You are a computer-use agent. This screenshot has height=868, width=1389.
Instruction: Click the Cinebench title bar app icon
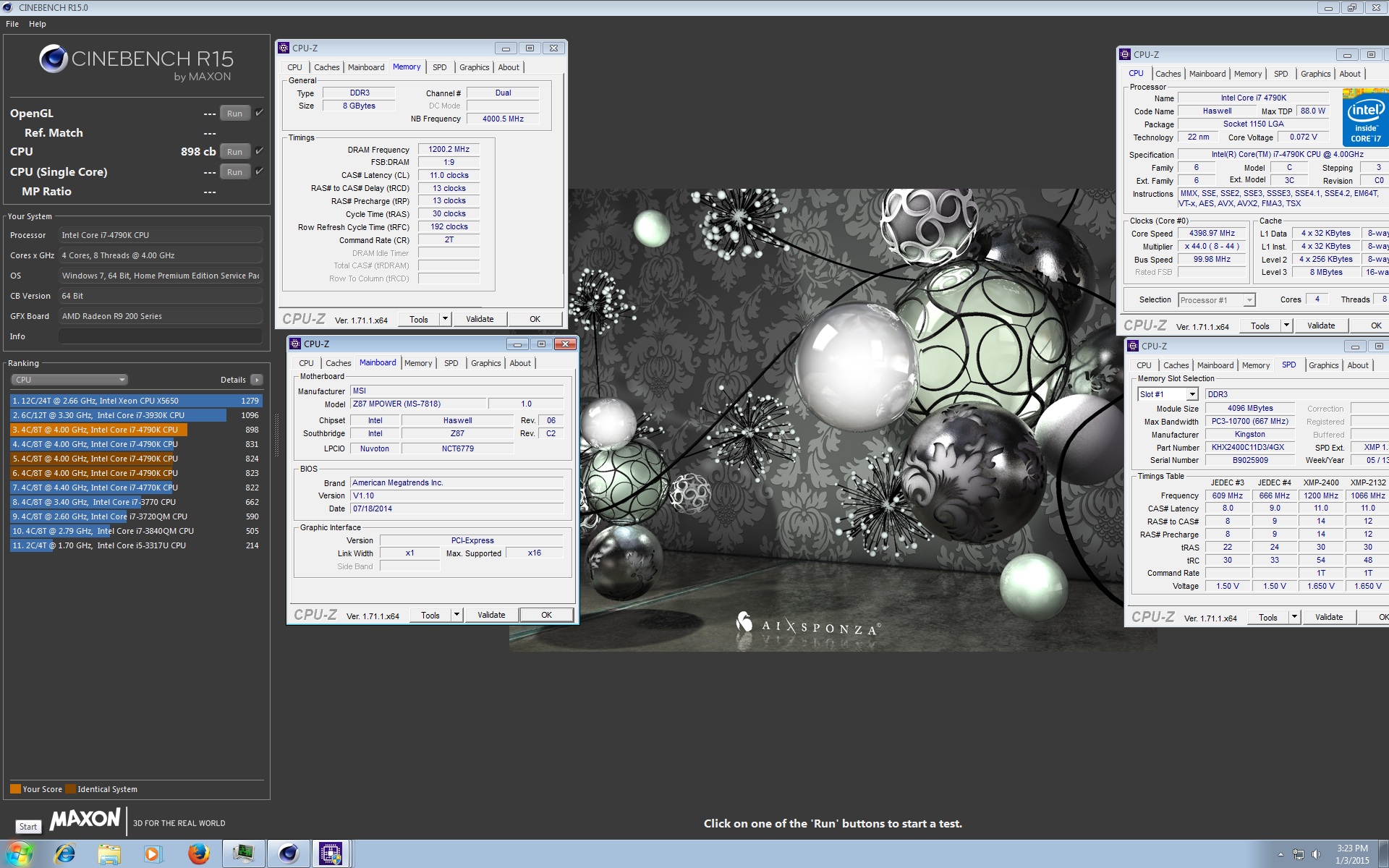point(8,7)
